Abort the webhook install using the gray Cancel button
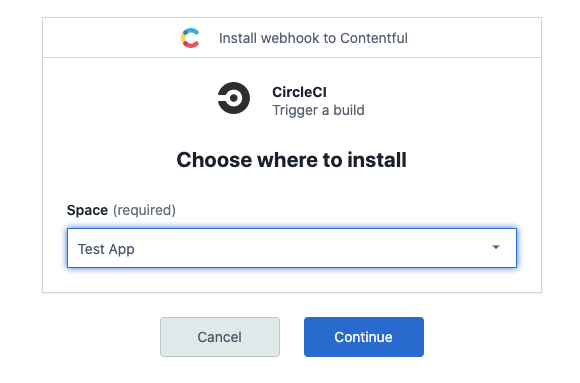 [220, 337]
